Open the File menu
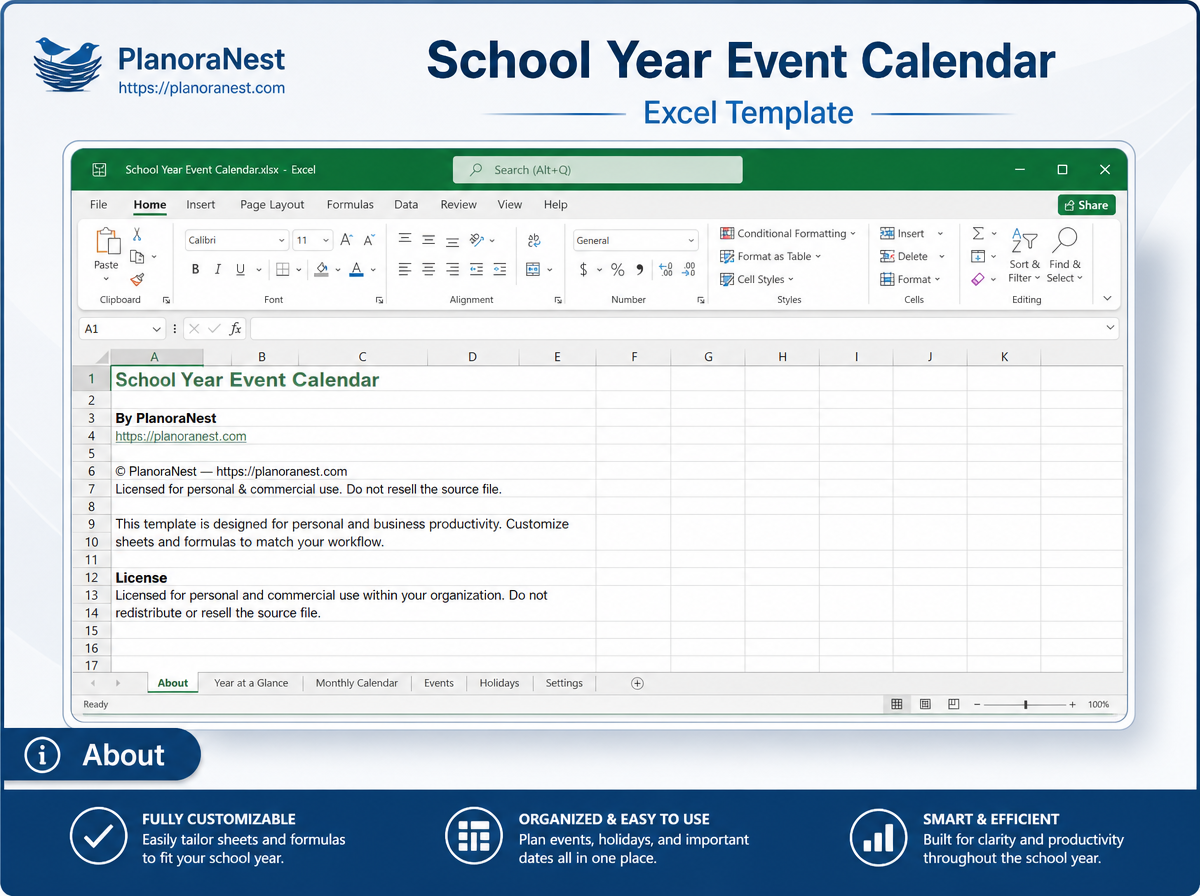The image size is (1200, 896). point(98,205)
